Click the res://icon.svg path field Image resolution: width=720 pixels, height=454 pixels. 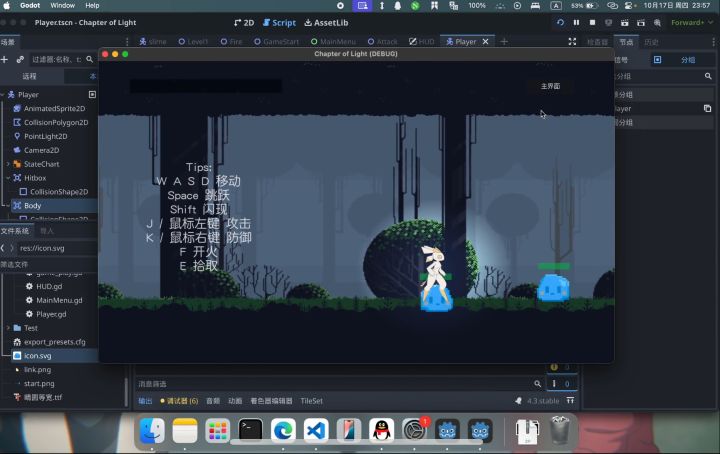[56, 248]
